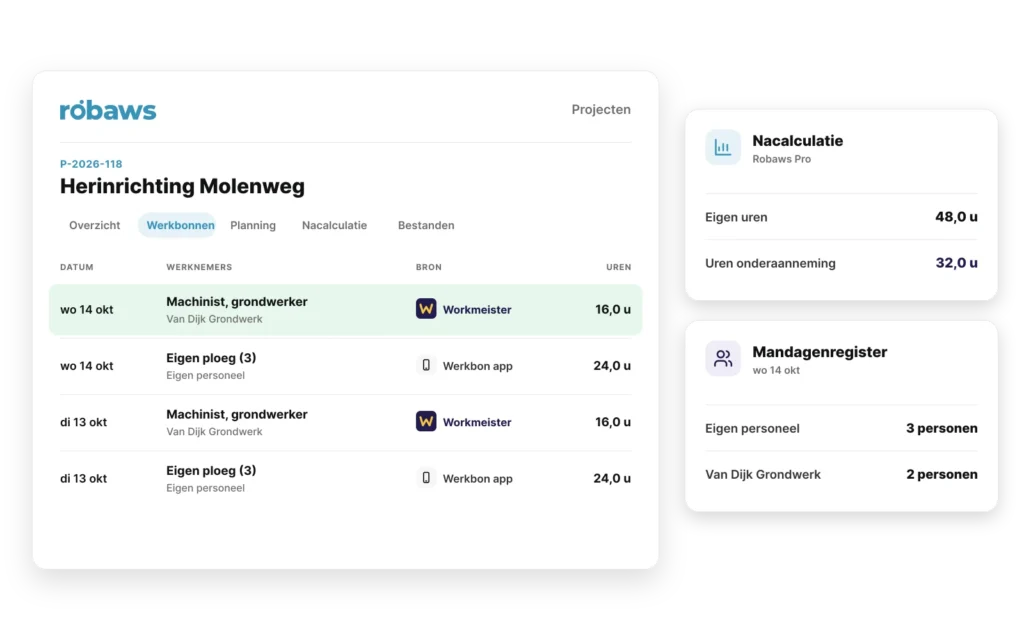Click the UREN column header

click(x=618, y=267)
